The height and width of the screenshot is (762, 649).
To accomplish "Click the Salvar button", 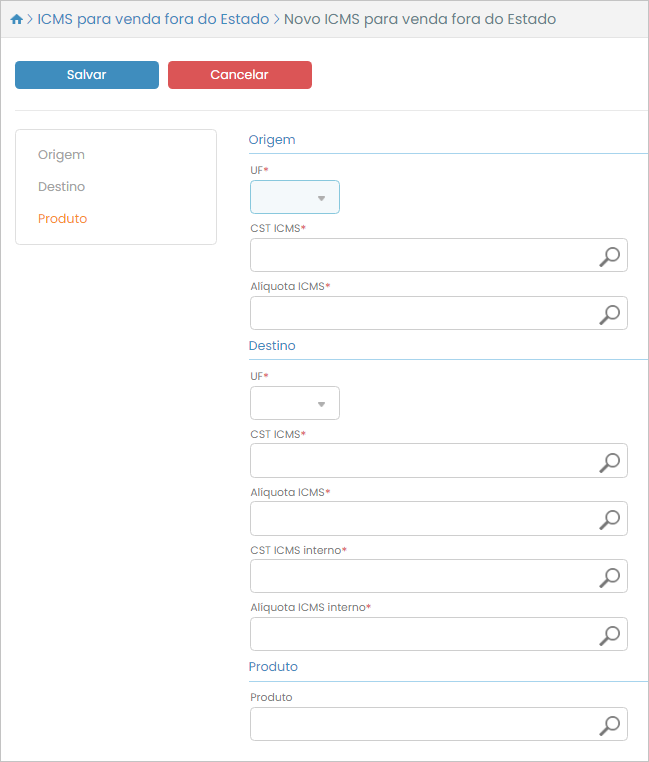I will [x=87, y=75].
